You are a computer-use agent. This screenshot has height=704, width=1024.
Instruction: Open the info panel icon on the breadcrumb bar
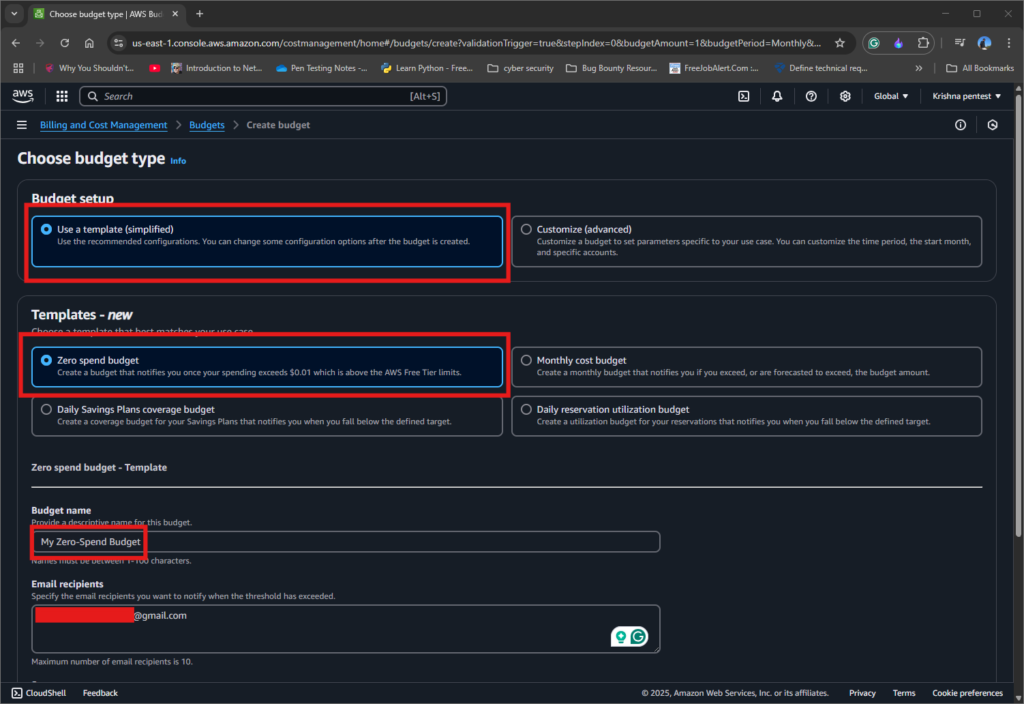click(960, 125)
